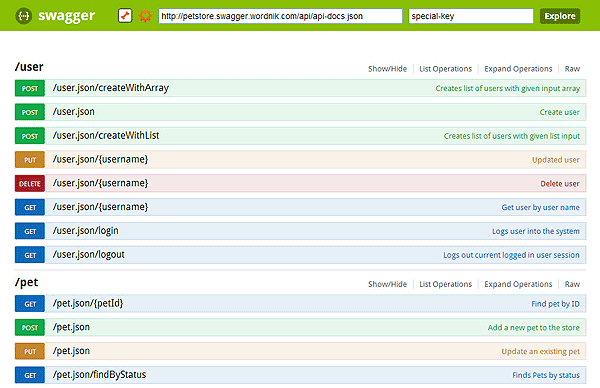Click 'Updated user' description
The width and height of the screenshot is (600, 388).
coord(556,160)
